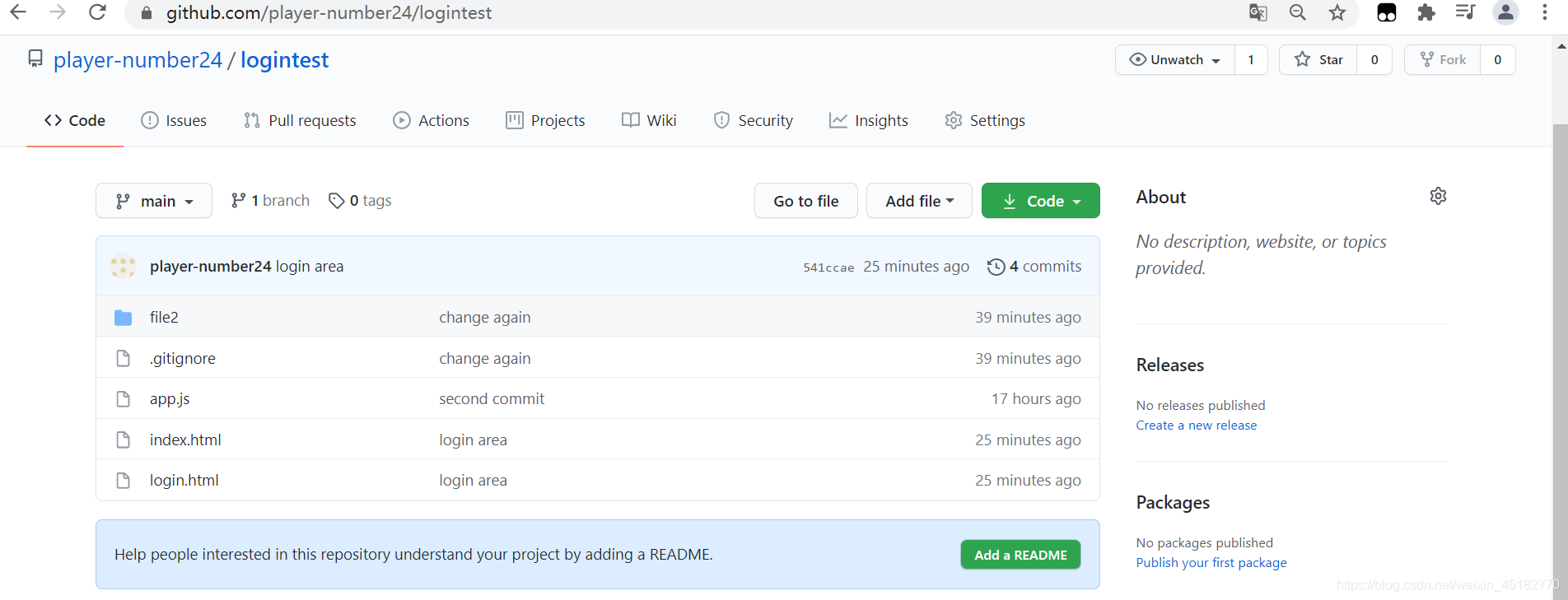Open the Security tab
The height and width of the screenshot is (600, 1568).
(x=753, y=120)
